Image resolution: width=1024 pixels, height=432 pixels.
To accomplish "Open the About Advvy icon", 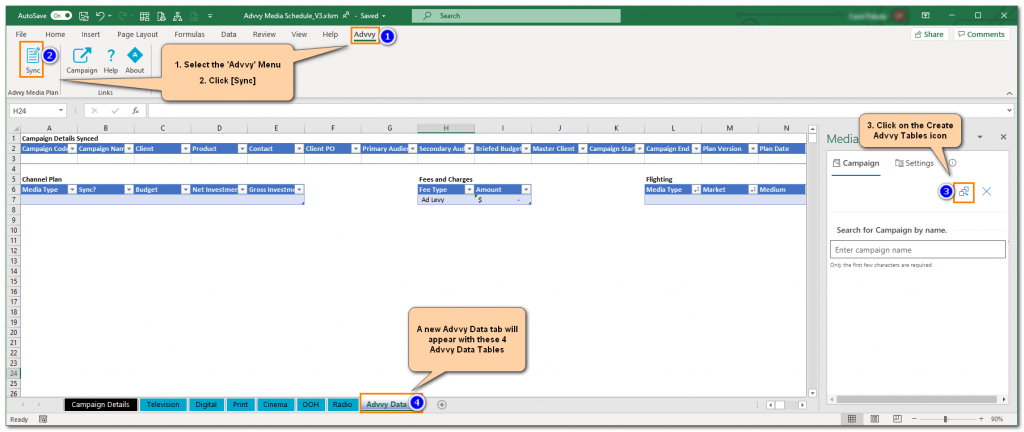I will (x=134, y=58).
